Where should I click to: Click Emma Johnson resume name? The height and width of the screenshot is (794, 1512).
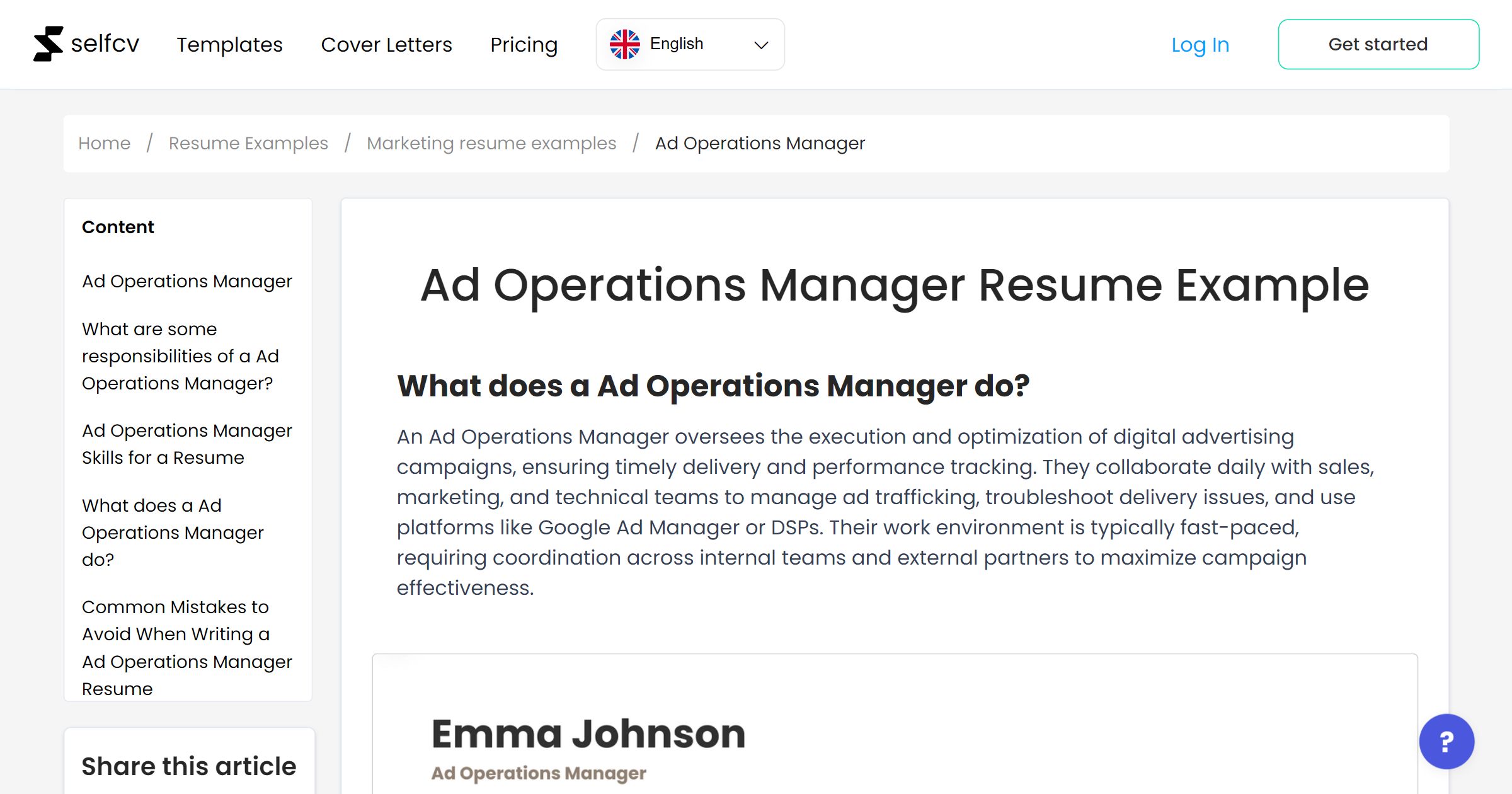(587, 733)
